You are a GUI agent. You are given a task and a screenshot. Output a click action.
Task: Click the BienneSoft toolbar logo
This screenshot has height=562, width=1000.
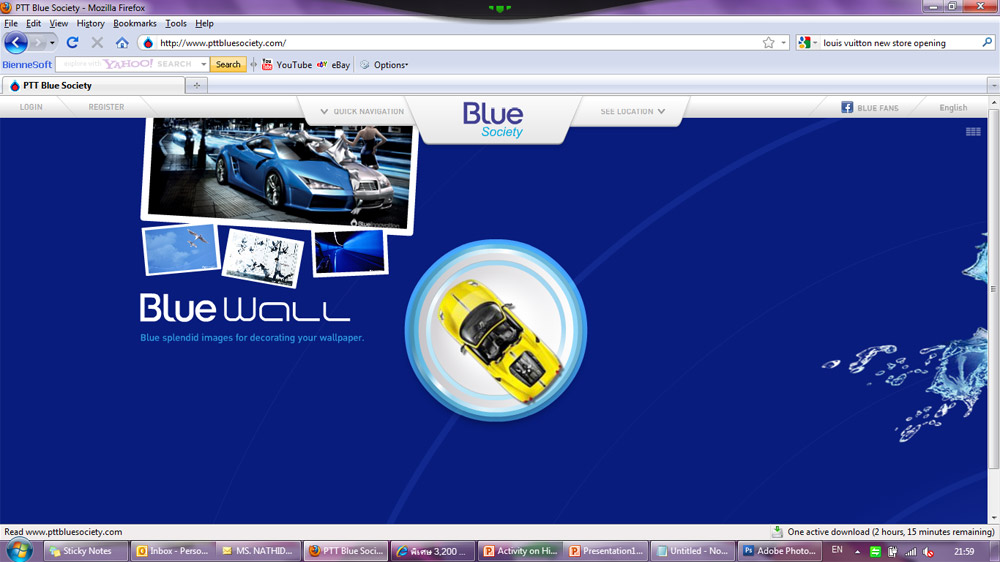tap(27, 64)
